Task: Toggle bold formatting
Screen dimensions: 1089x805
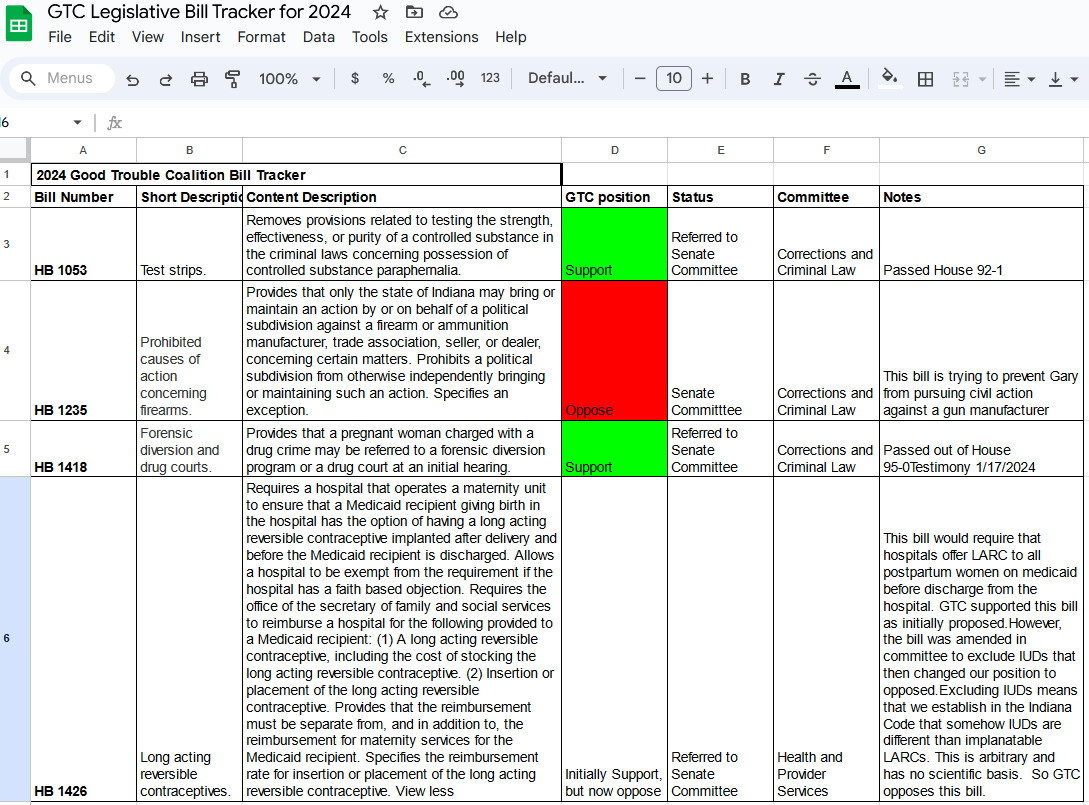Action: coord(745,79)
